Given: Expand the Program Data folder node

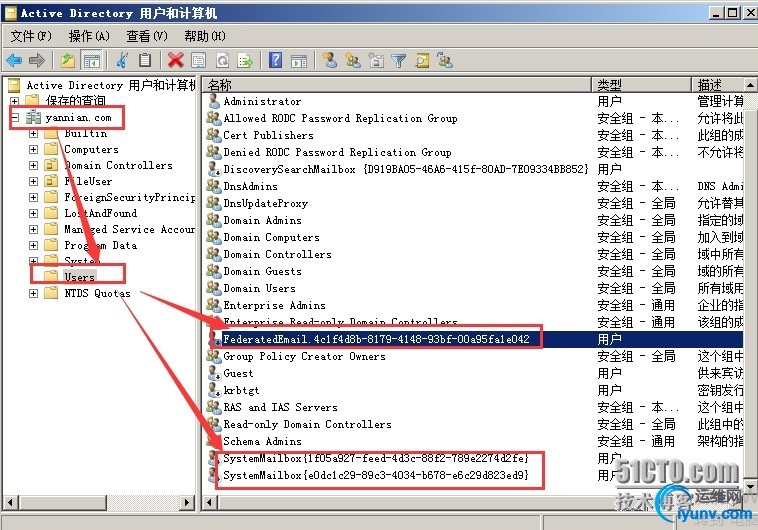Looking at the screenshot, I should coord(33,245).
